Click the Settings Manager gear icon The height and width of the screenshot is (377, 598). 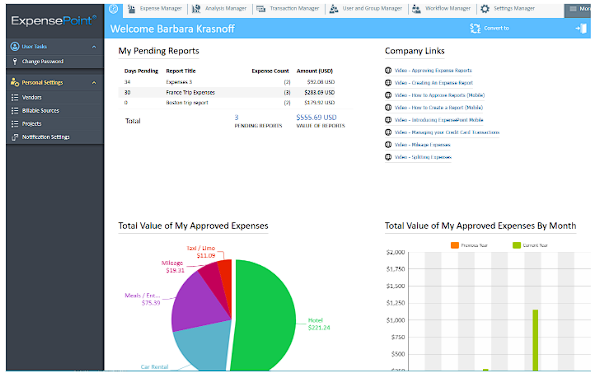tap(485, 9)
